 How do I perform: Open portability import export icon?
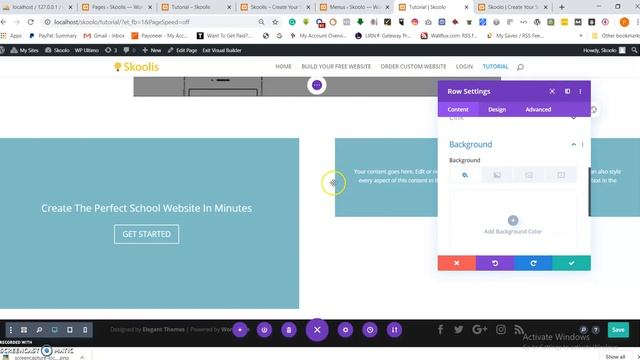(394, 330)
